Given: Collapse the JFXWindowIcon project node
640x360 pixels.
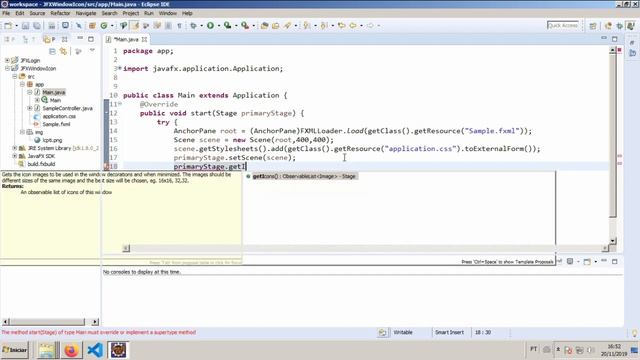Looking at the screenshot, I should point(7,69).
